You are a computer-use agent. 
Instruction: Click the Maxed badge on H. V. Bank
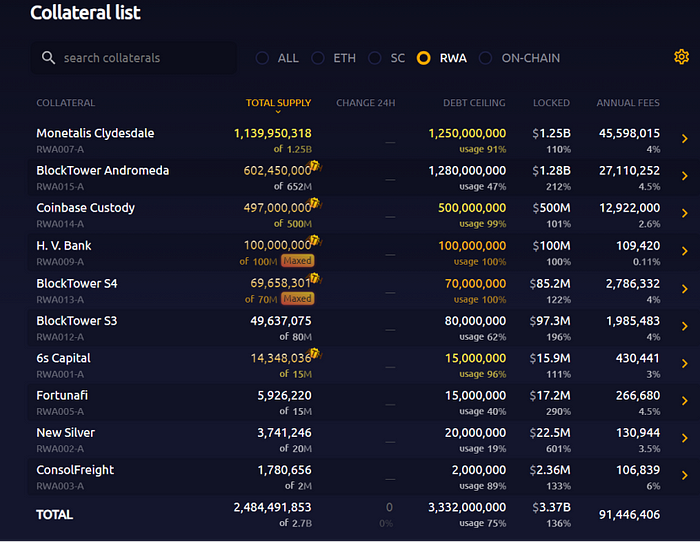click(x=297, y=261)
